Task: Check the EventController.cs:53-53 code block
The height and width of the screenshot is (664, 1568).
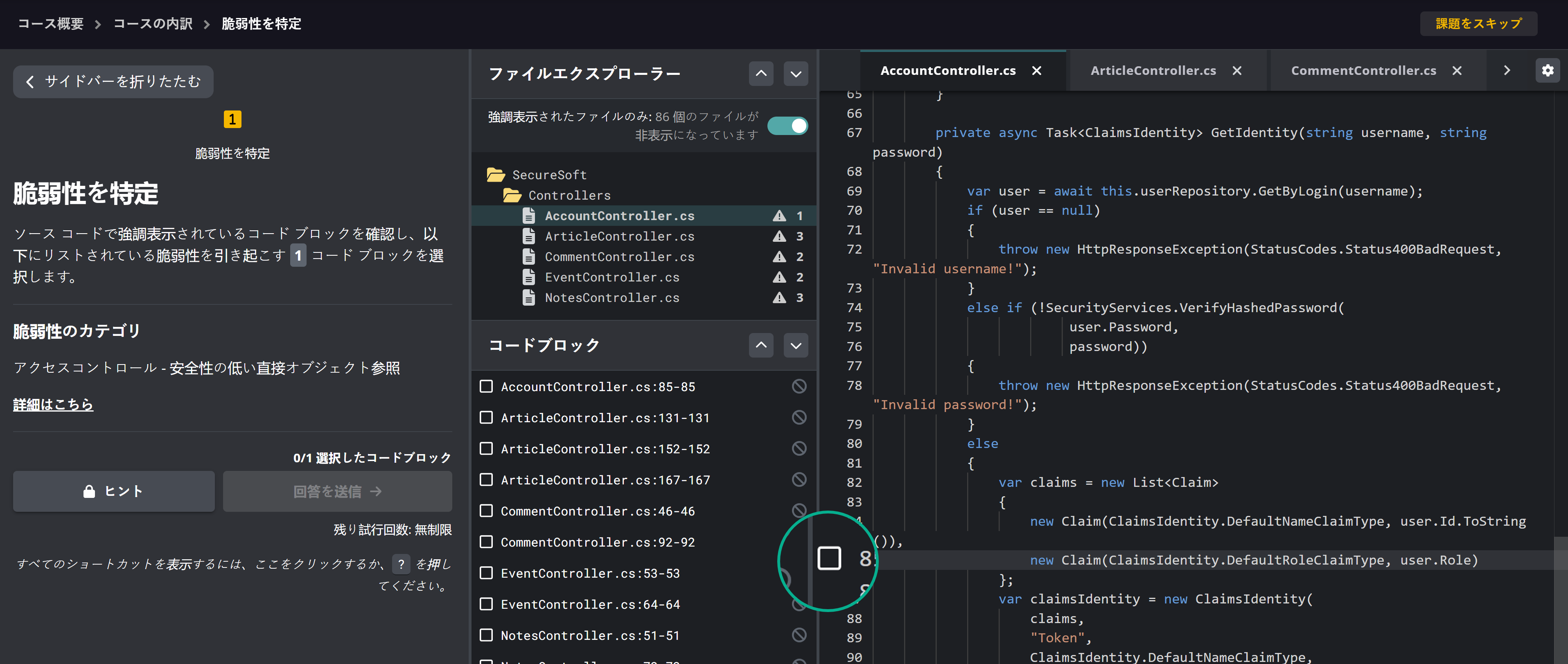Action: pyautogui.click(x=486, y=573)
